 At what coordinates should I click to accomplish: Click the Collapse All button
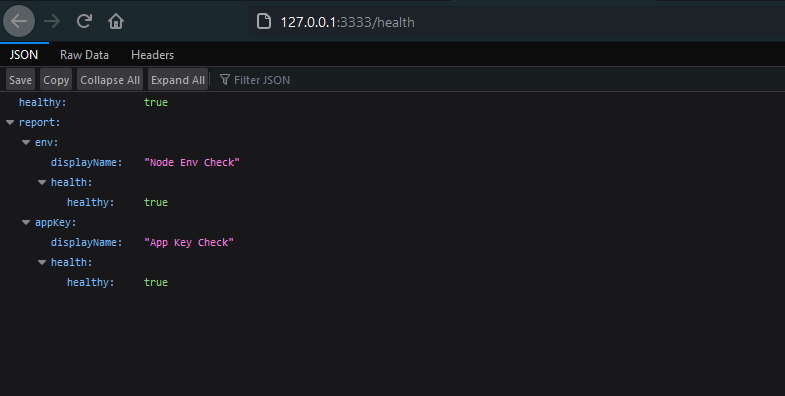click(110, 80)
